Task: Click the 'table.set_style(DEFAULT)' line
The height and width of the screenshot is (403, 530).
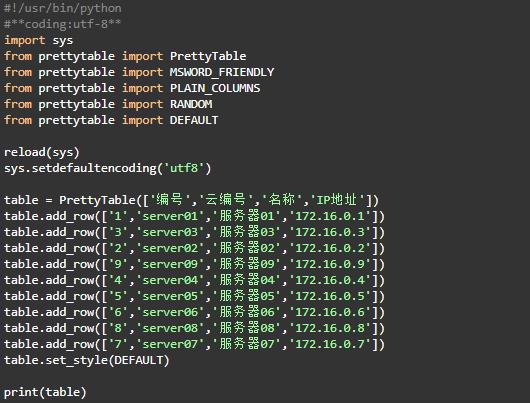Action: click(x=87, y=360)
